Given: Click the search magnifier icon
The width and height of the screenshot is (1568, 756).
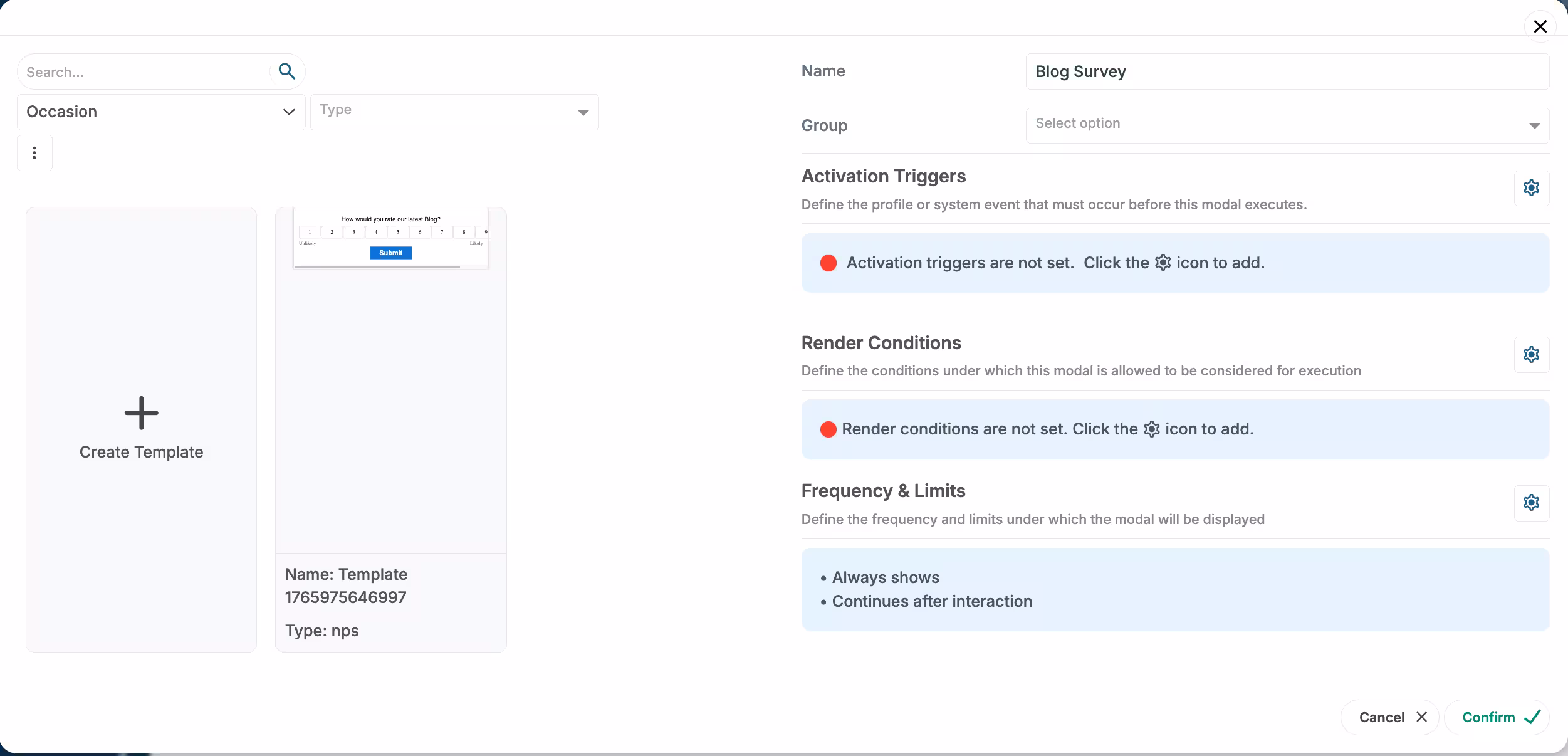Looking at the screenshot, I should (287, 71).
